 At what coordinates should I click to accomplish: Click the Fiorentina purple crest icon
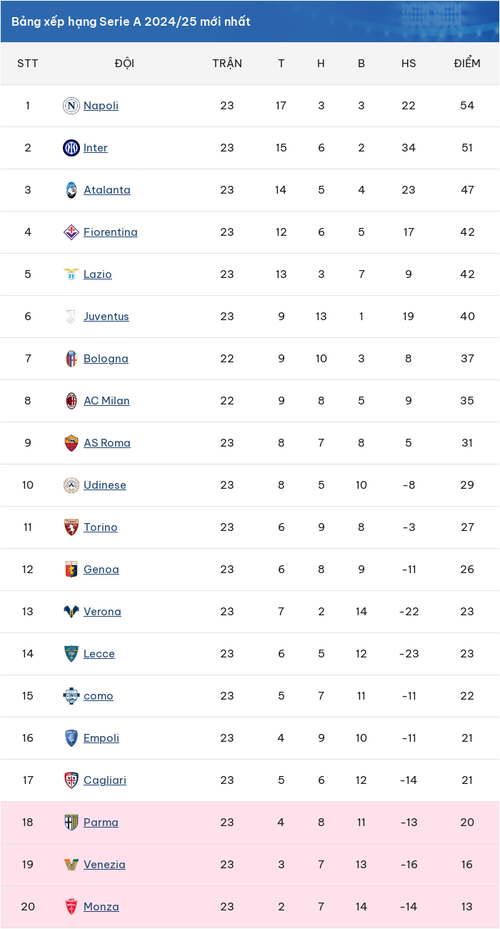tap(71, 232)
